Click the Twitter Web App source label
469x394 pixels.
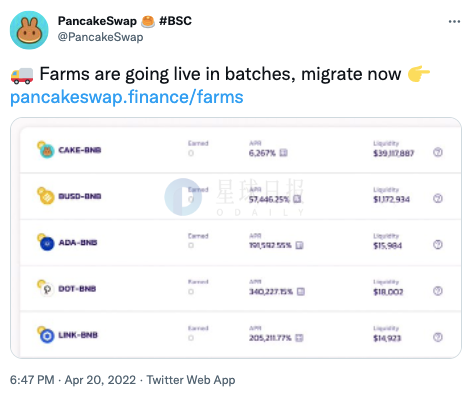(x=191, y=380)
